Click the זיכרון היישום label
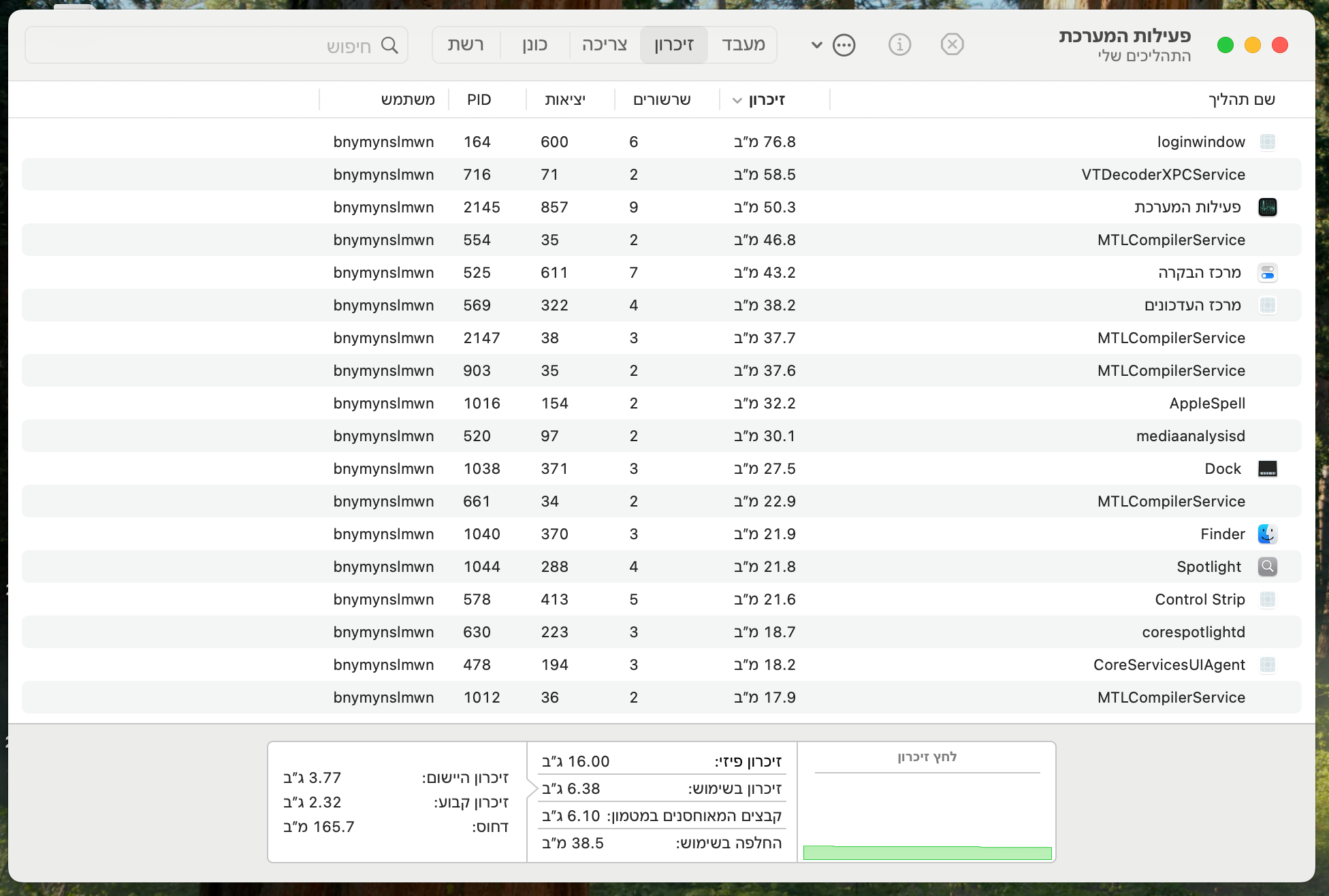1329x896 pixels. click(465, 778)
